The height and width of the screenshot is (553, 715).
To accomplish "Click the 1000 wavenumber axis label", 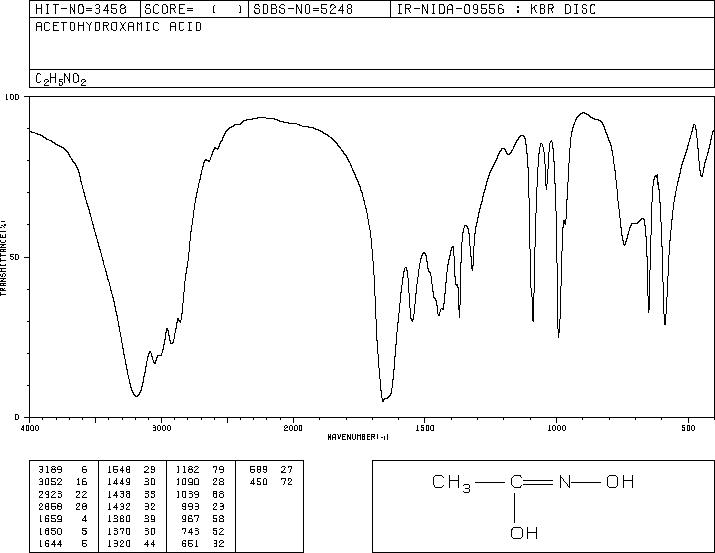I will [x=556, y=428].
